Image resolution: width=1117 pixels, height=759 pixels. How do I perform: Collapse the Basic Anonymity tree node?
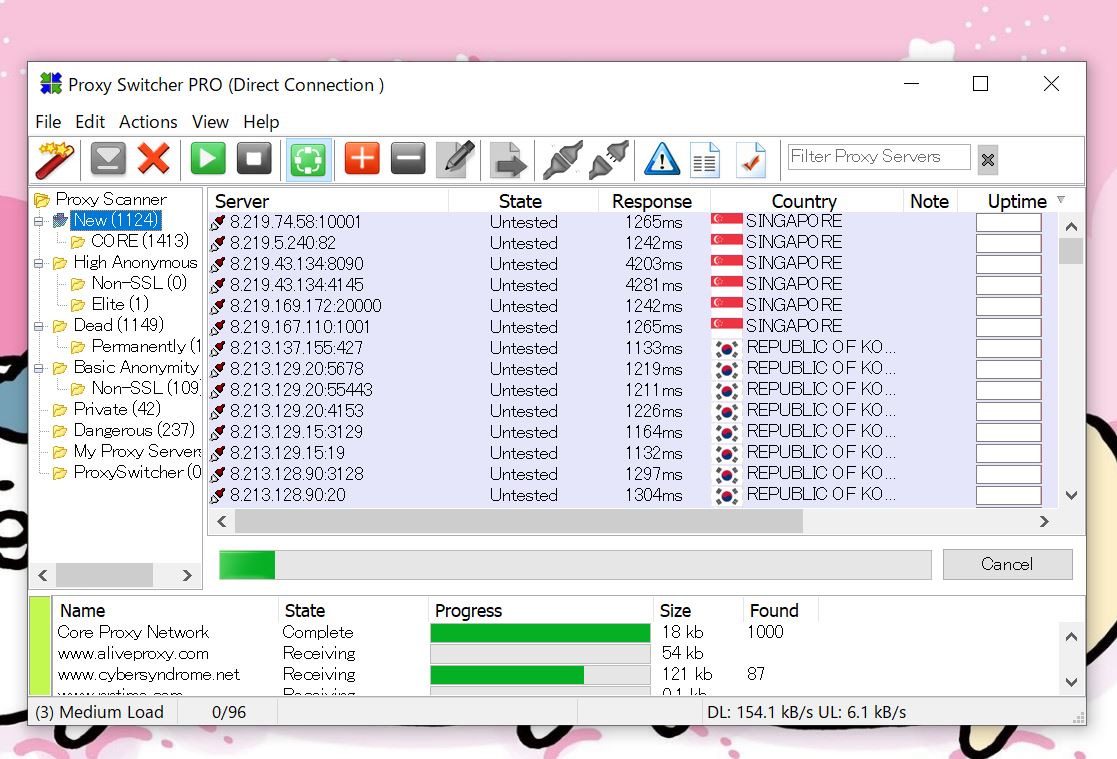pyautogui.click(x=38, y=368)
